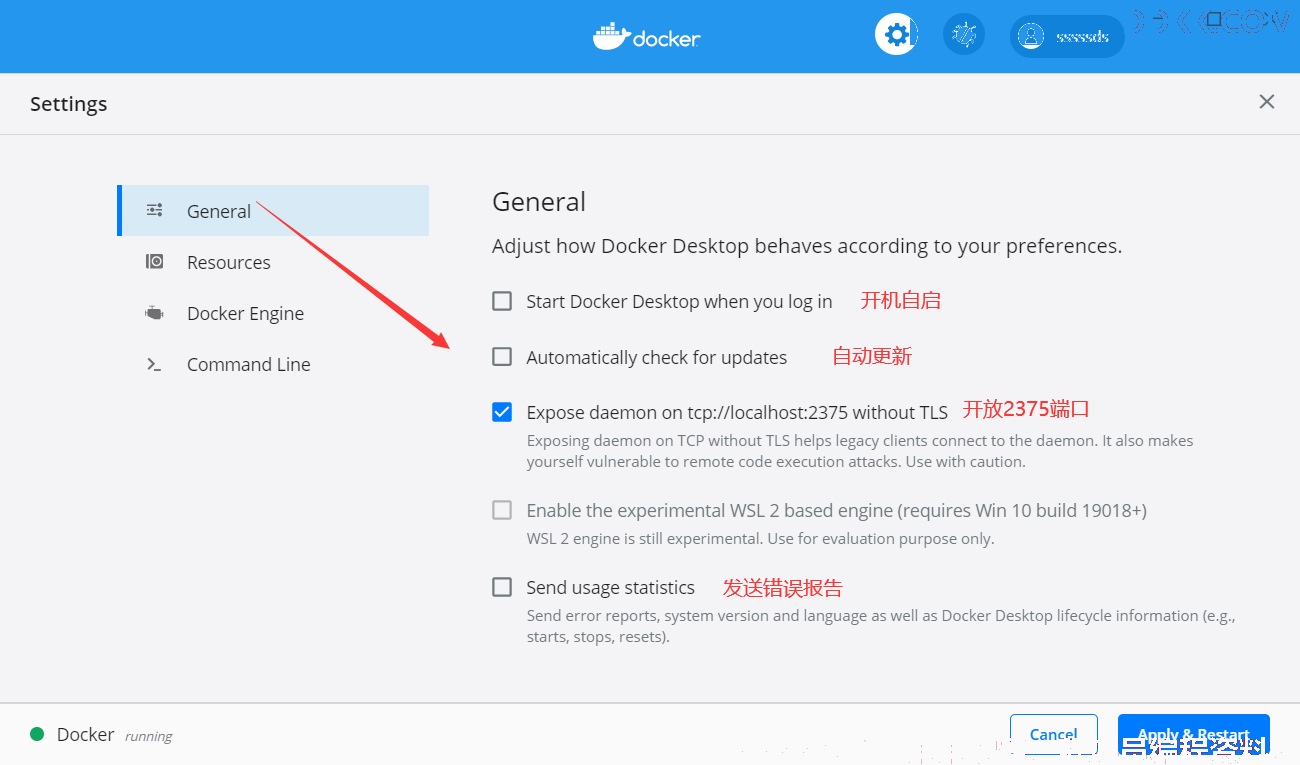Click 'Adjust how Docker Desktop behaves' description

[x=807, y=246]
